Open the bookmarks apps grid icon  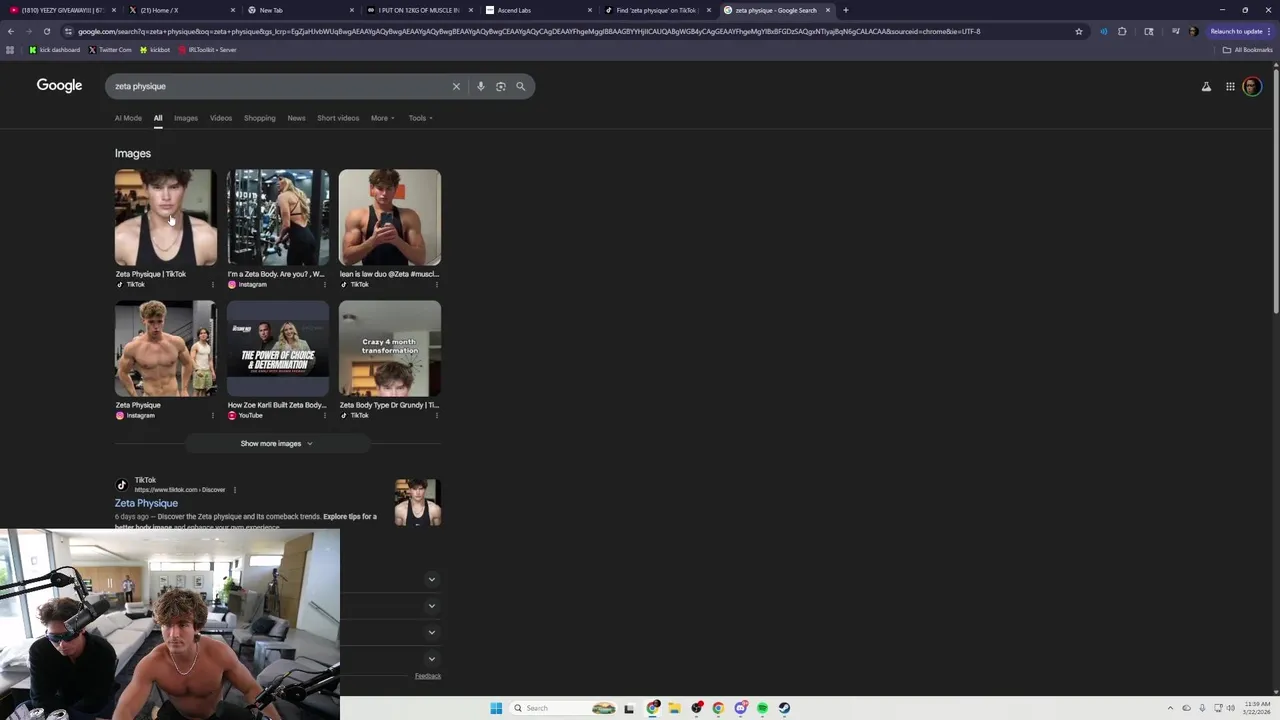pyautogui.click(x=10, y=50)
